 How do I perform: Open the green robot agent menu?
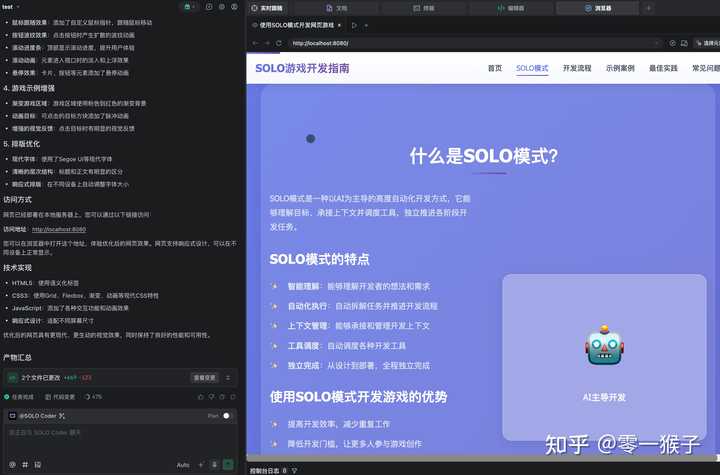[x=189, y=7]
